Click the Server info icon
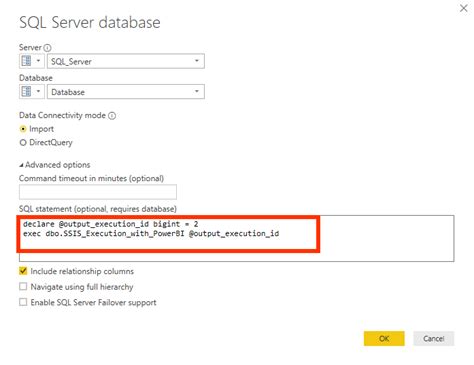The width and height of the screenshot is (474, 365). click(x=48, y=48)
